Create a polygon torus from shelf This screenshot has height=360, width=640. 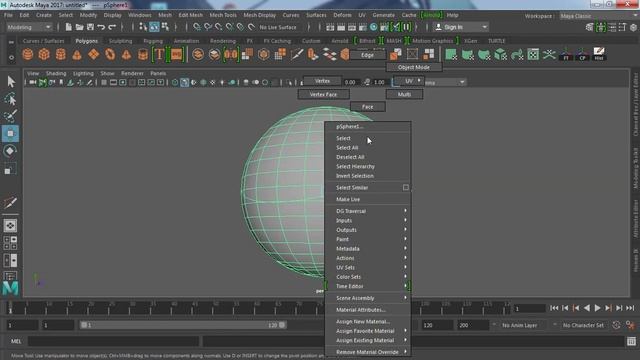[110, 54]
